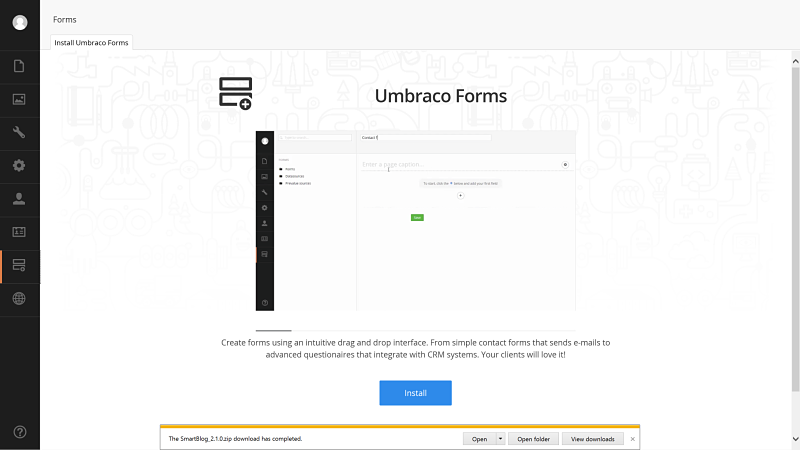This screenshot has width=800, height=450.
Task: Go to the Content section
Action: [20, 67]
